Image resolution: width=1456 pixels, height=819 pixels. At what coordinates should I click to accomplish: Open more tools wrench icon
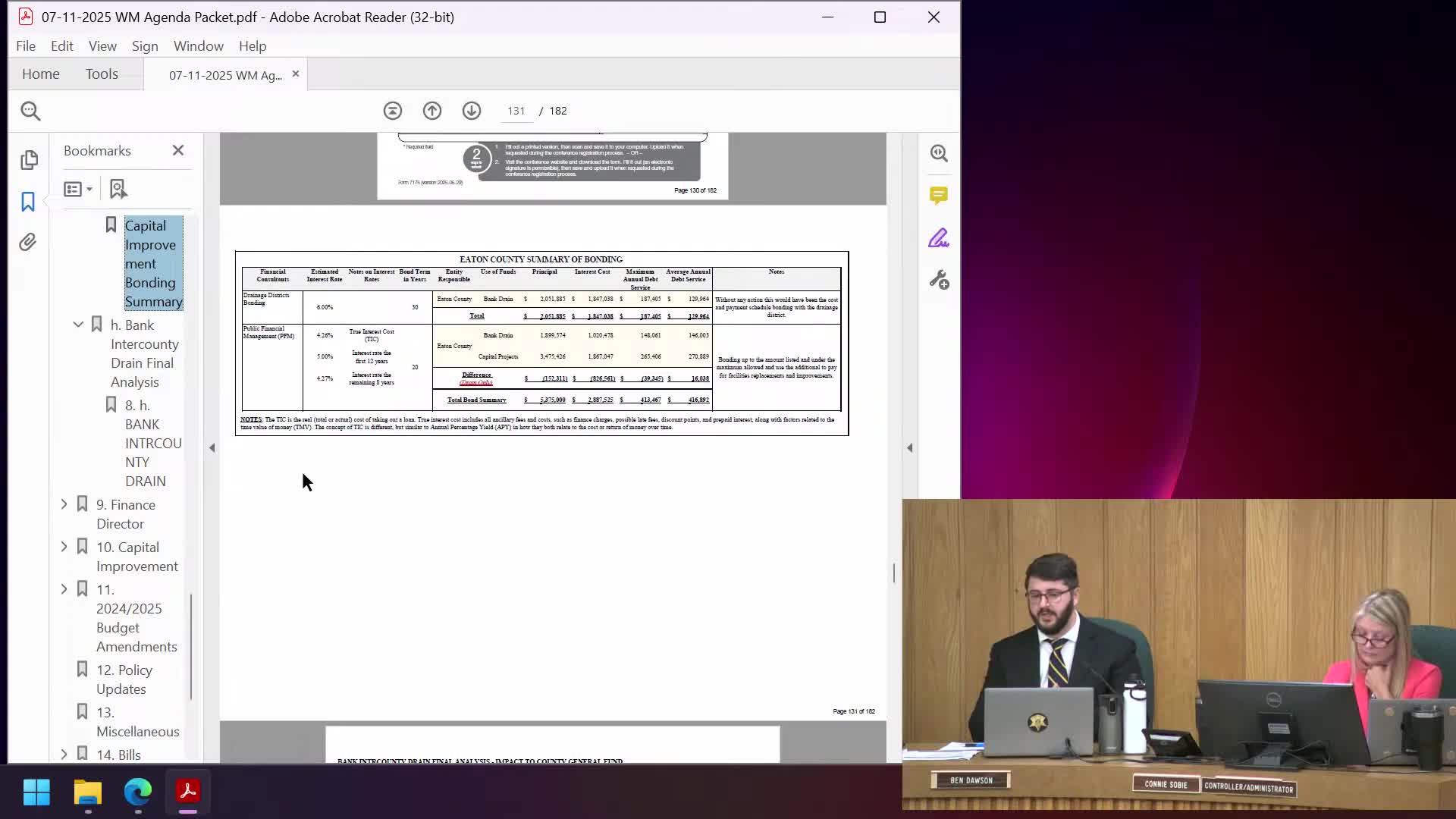[939, 281]
